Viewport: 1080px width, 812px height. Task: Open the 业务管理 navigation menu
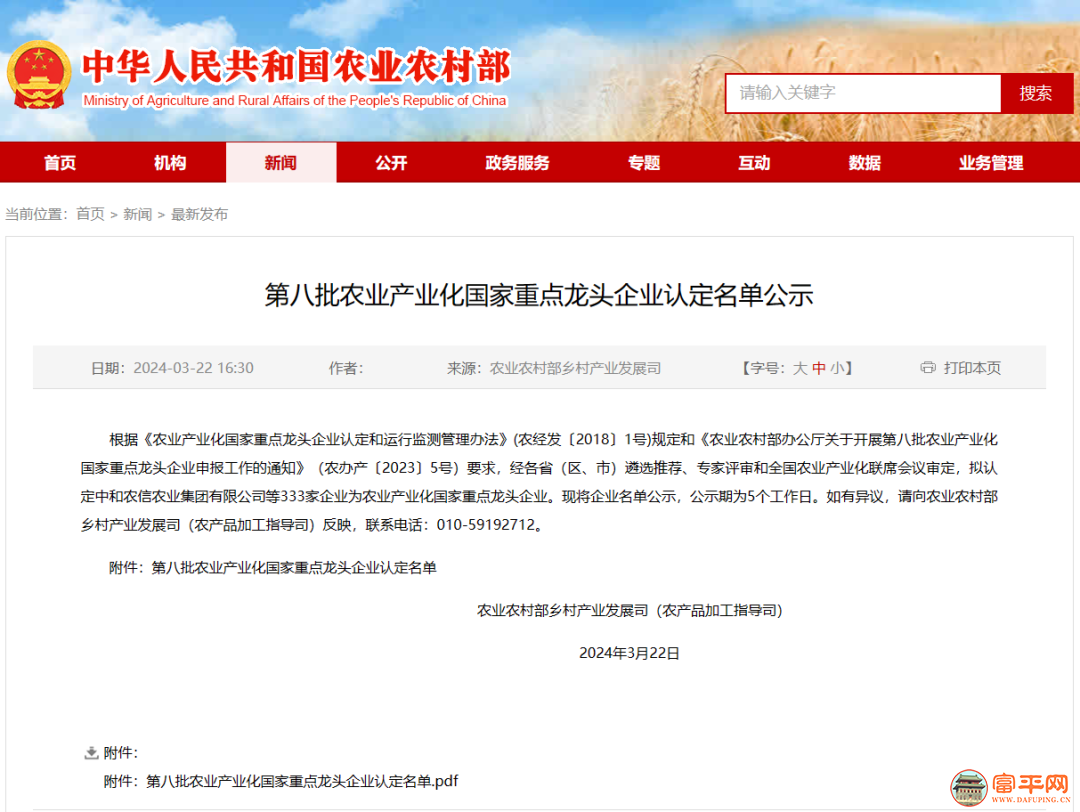coord(991,163)
